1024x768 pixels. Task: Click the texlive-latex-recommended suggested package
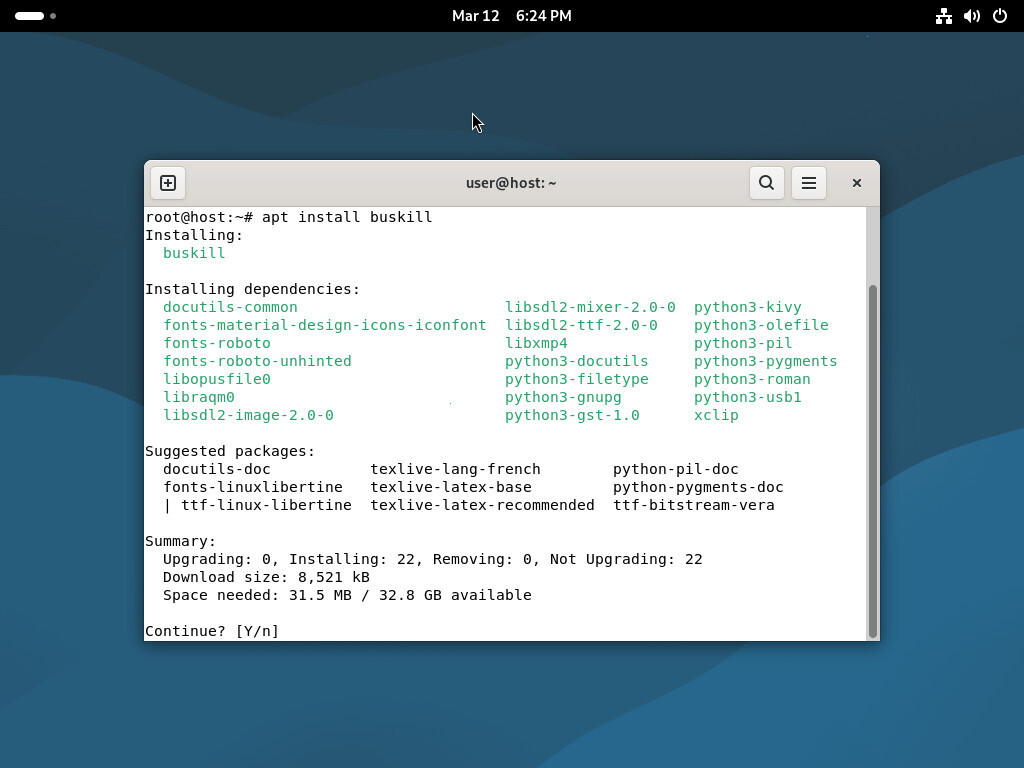pyautogui.click(x=482, y=505)
